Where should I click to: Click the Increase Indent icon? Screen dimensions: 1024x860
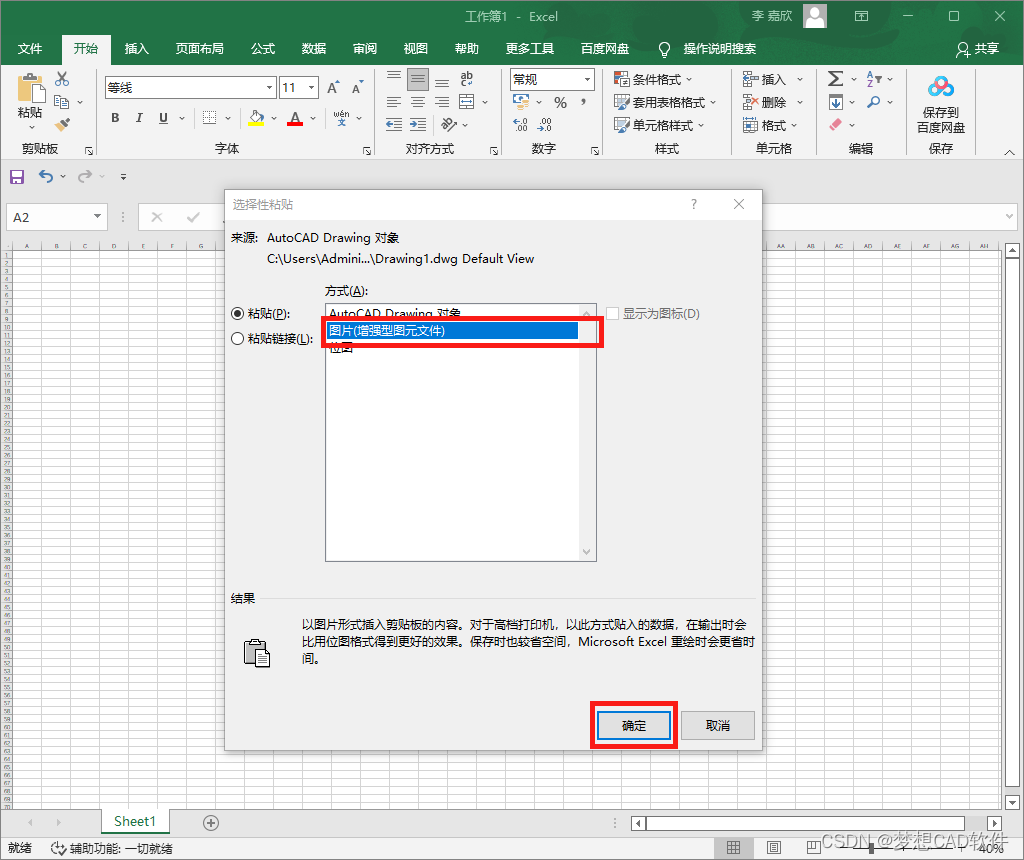tap(418, 125)
